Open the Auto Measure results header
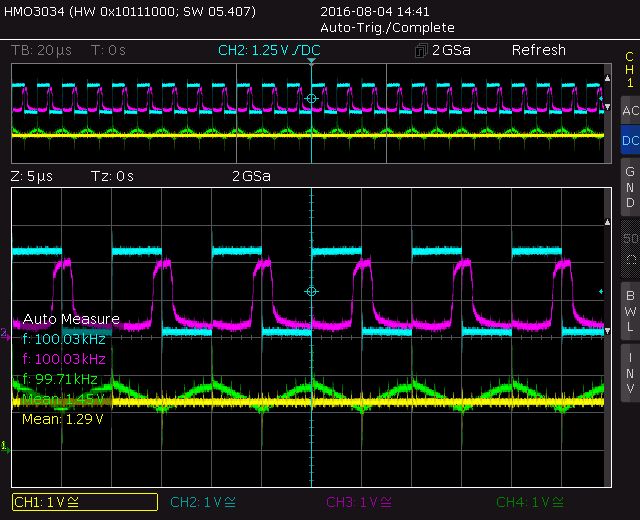 pyautogui.click(x=71, y=319)
